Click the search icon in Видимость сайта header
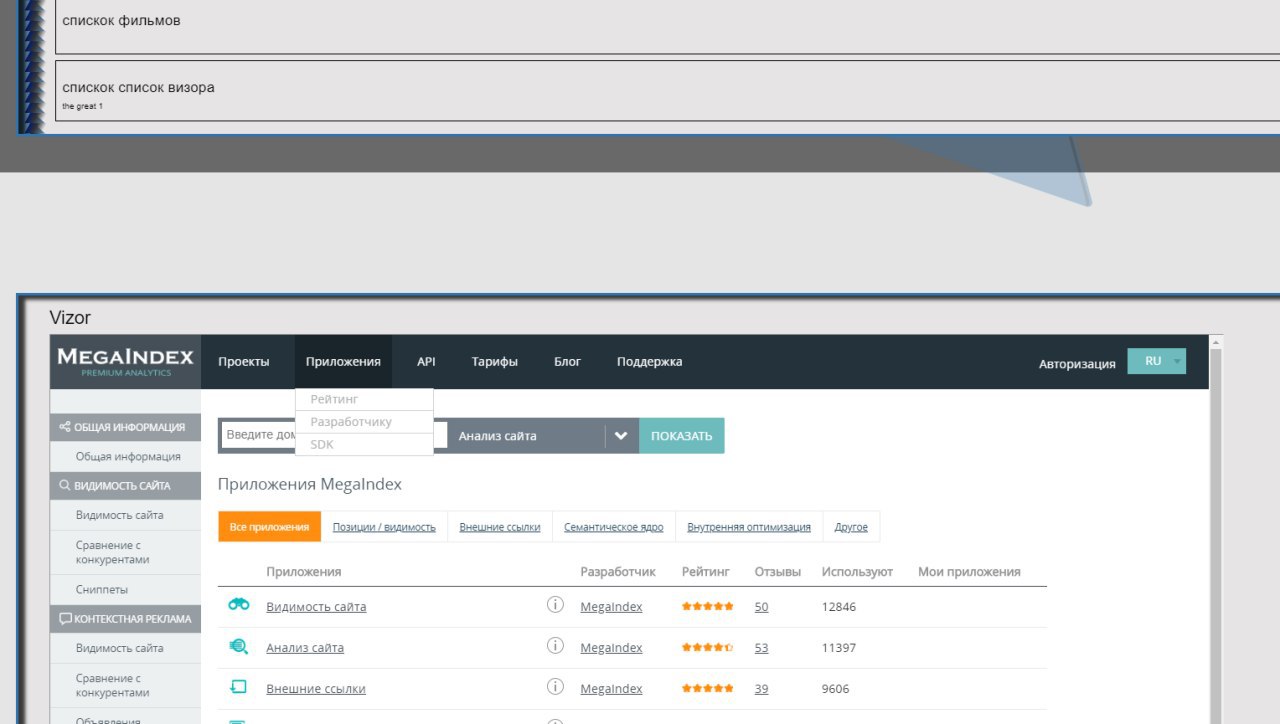 pos(65,486)
